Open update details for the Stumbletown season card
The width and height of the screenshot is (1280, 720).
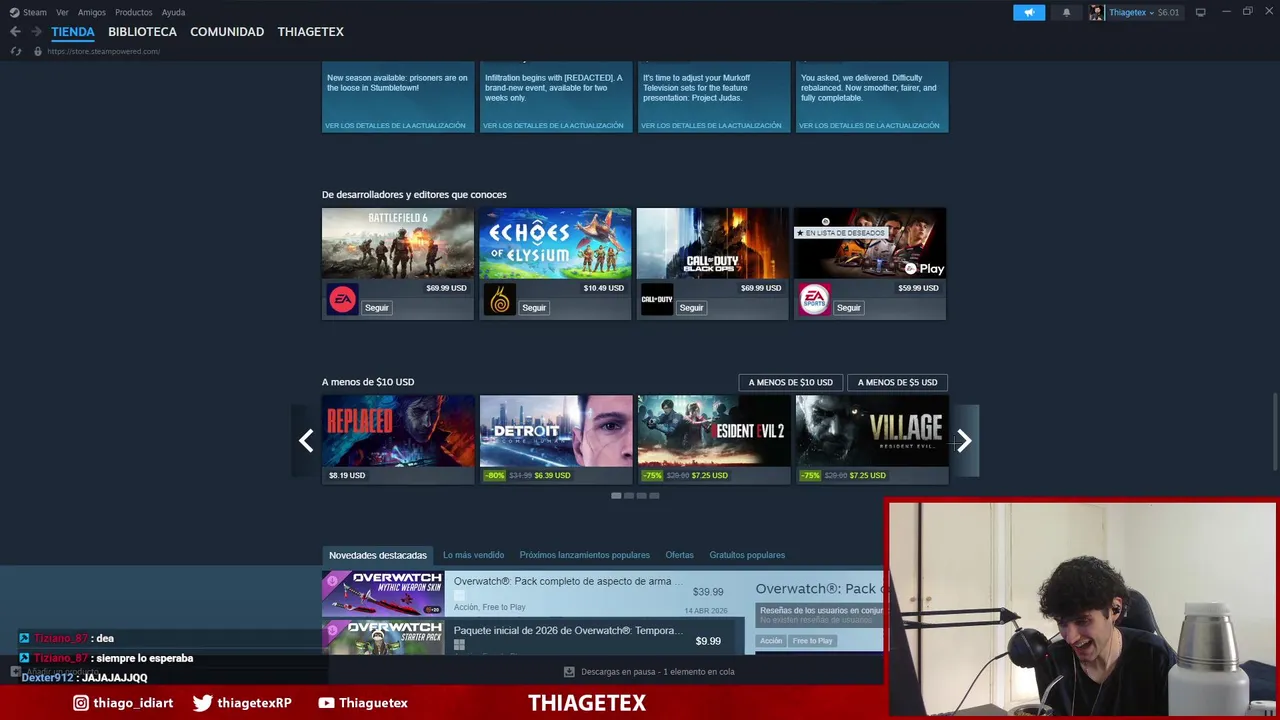pos(396,125)
